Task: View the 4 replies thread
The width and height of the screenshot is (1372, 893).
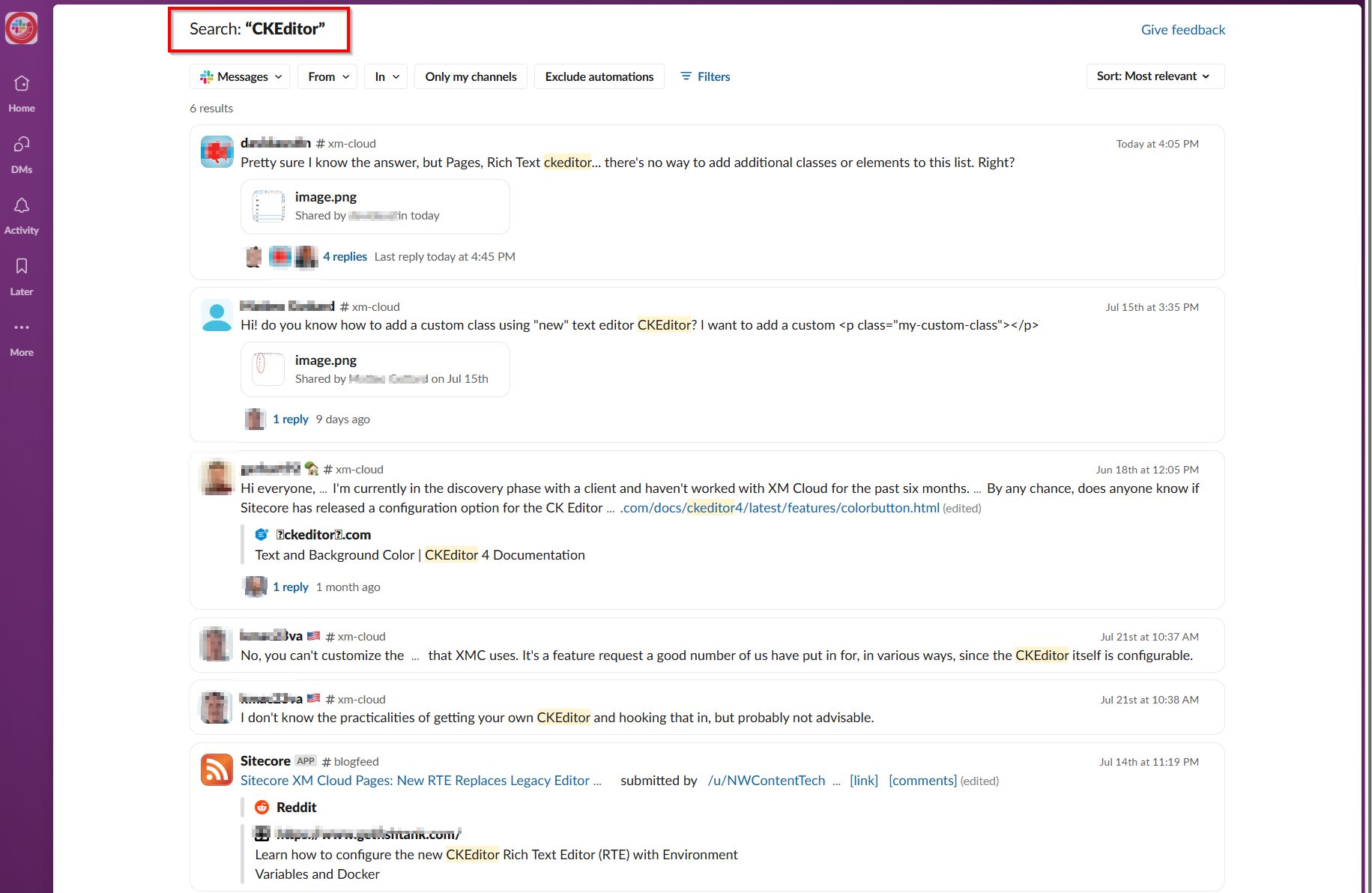Action: coord(345,256)
